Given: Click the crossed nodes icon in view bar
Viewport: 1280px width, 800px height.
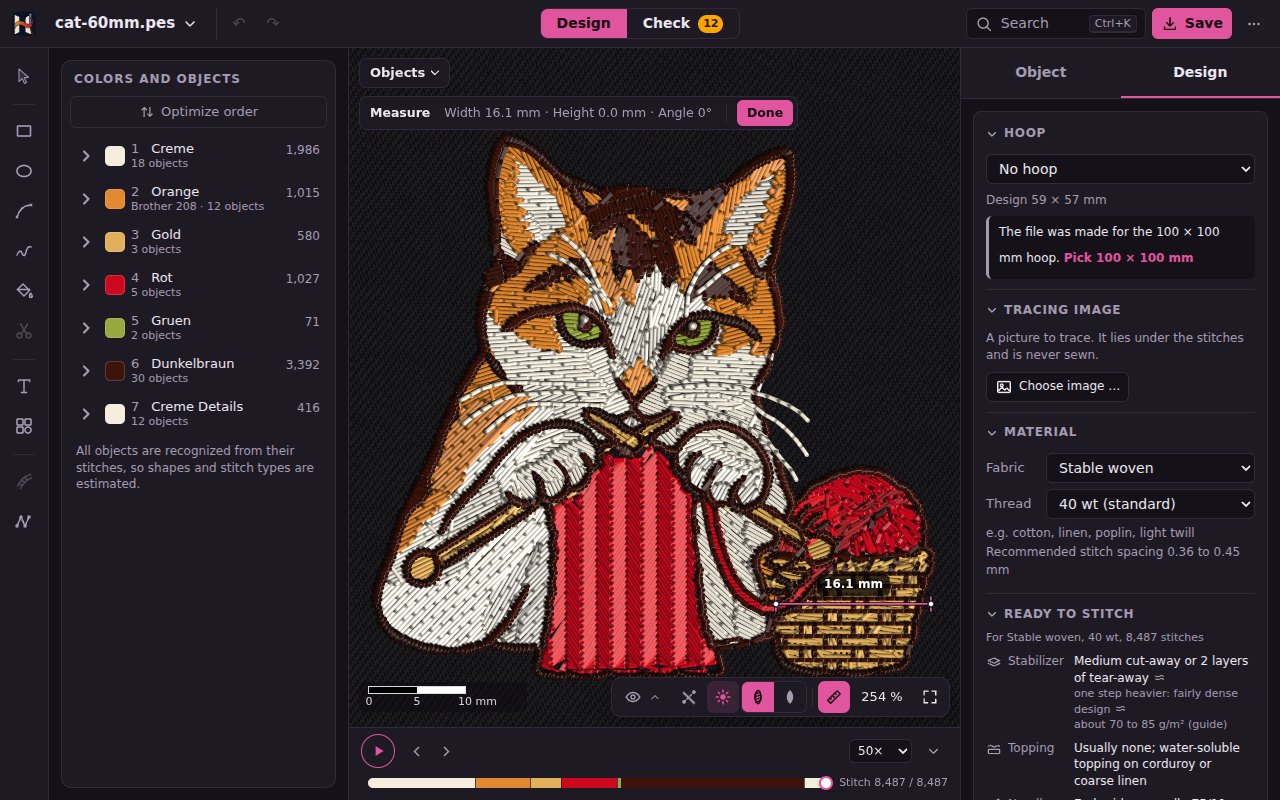Looking at the screenshot, I should coord(688,697).
